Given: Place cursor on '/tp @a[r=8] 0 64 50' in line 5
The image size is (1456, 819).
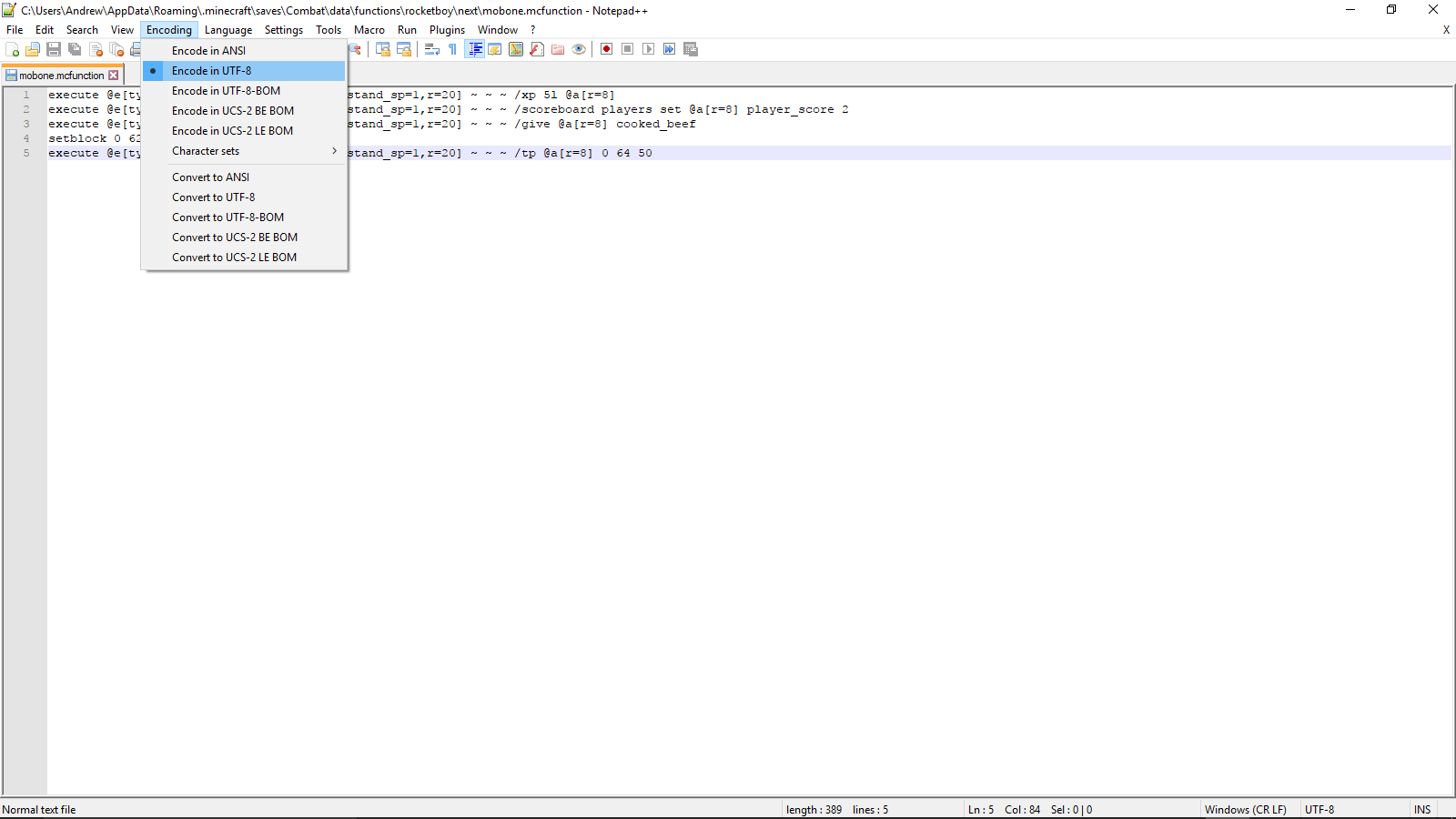Looking at the screenshot, I should (x=583, y=153).
